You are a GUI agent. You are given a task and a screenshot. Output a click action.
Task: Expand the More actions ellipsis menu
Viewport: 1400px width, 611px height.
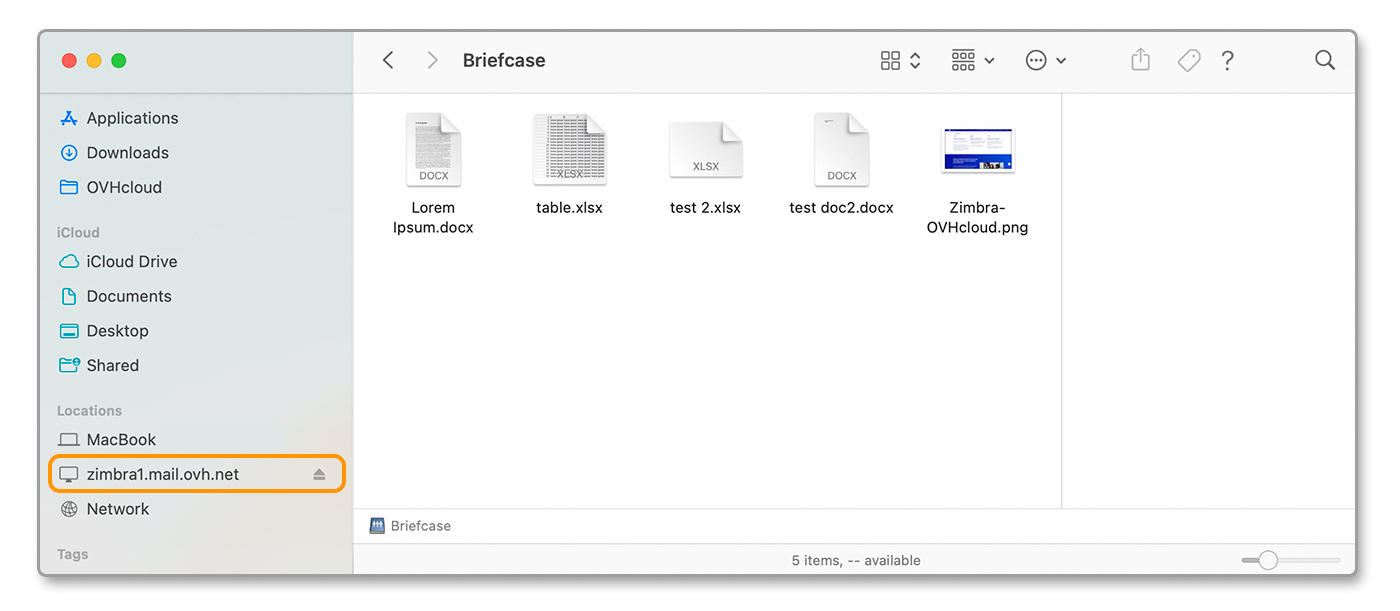(x=1045, y=61)
